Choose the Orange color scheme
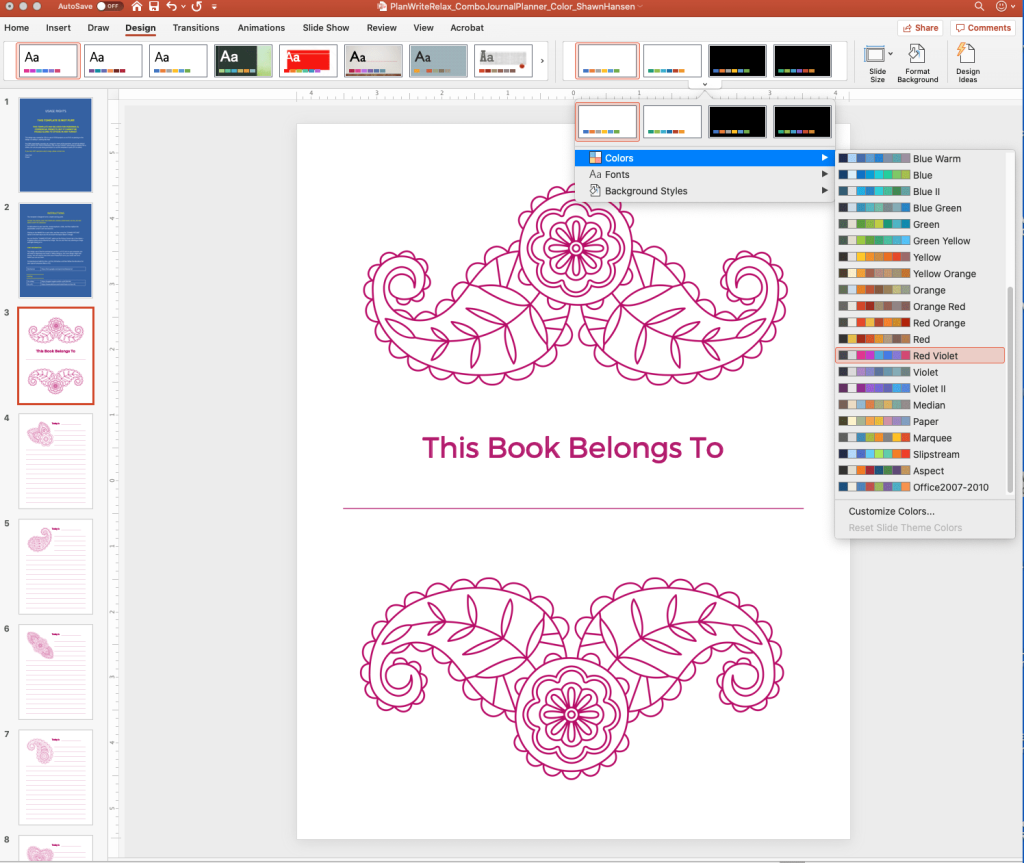 (920, 290)
